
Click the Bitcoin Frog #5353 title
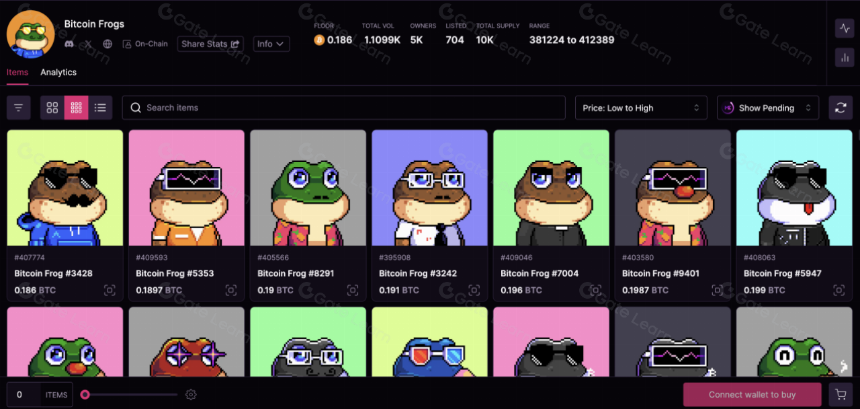(175, 273)
